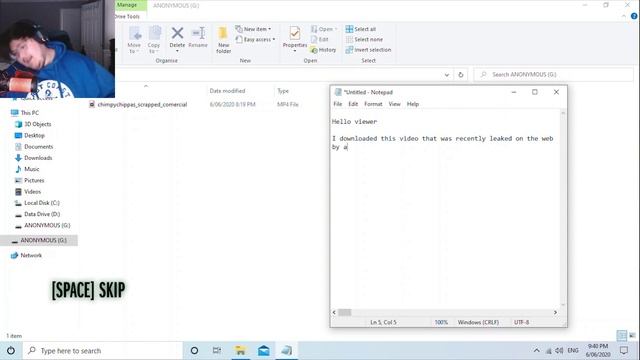Click the Notepad horizontal scrollbar thumb
Image resolution: width=640 pixels, height=360 pixels.
[344, 312]
